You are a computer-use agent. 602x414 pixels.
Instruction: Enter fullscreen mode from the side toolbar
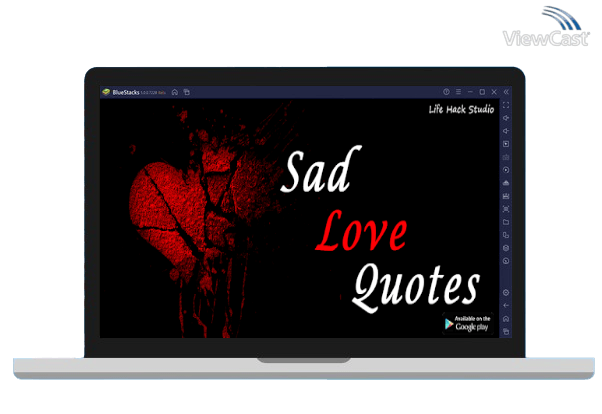click(506, 105)
